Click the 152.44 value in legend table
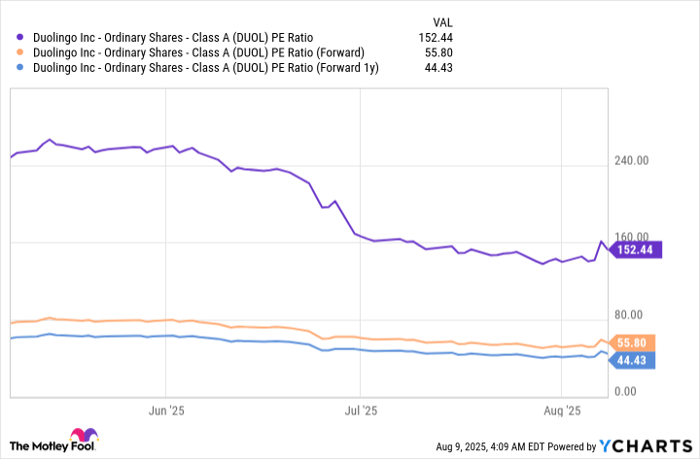Screen dimensions: 700x459 tap(435, 38)
